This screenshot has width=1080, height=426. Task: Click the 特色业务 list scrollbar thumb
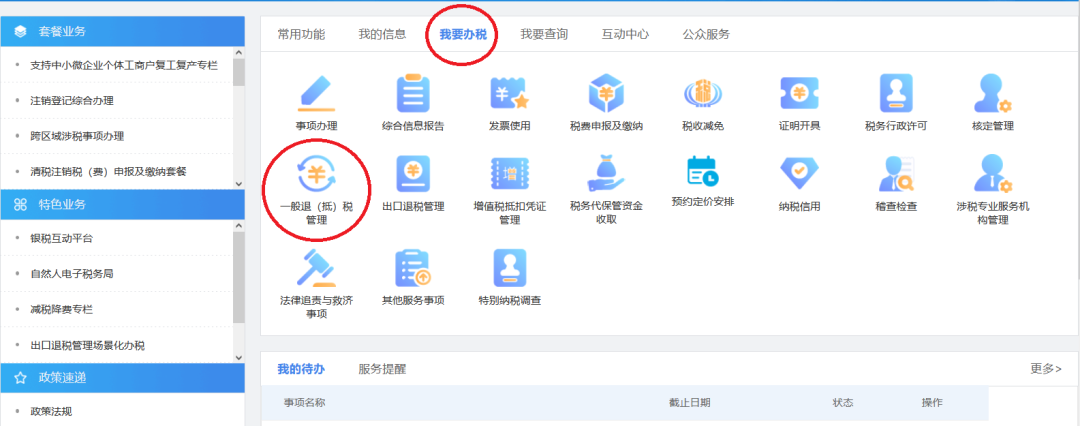[x=238, y=278]
